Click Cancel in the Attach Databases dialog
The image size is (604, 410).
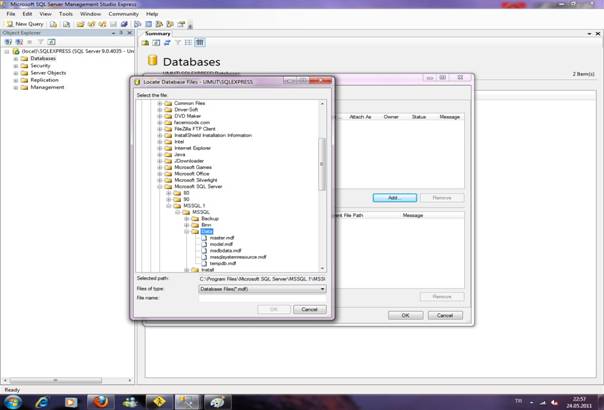pyautogui.click(x=445, y=315)
